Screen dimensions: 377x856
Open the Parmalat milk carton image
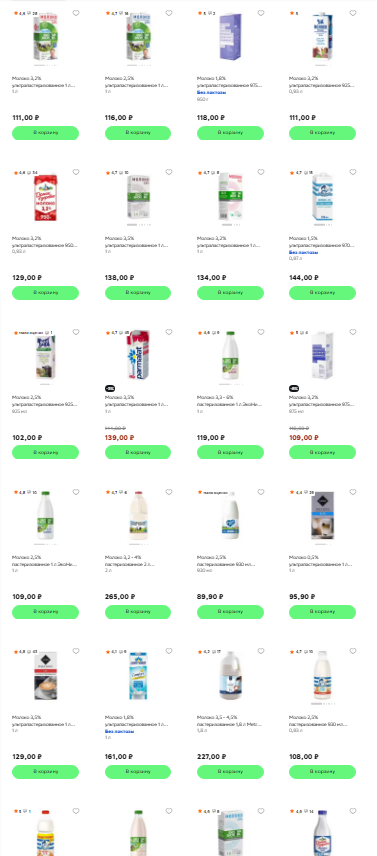click(137, 355)
